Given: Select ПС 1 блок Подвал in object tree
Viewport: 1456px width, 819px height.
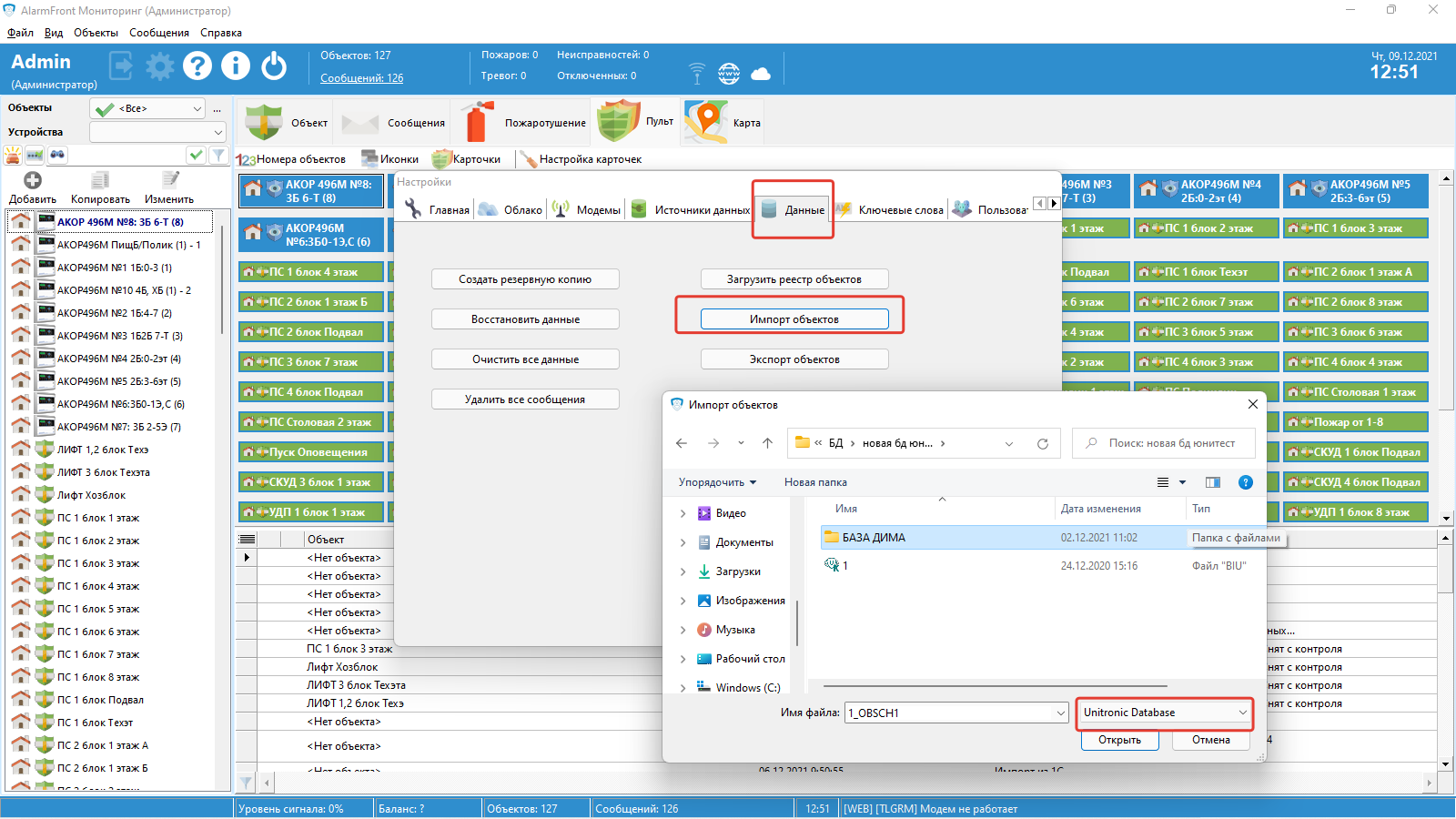Looking at the screenshot, I should click(100, 700).
